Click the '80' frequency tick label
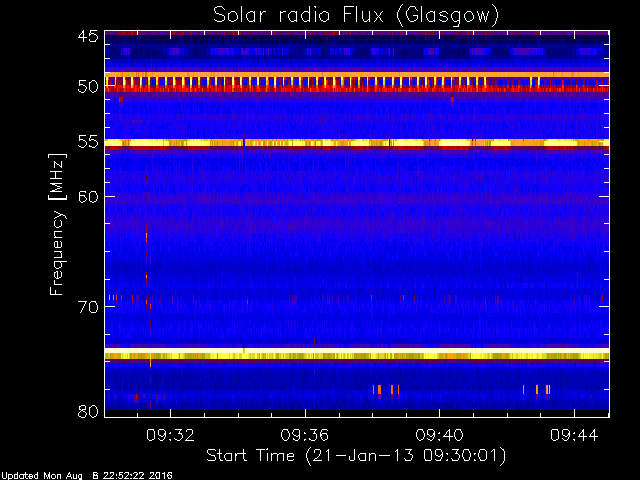The height and width of the screenshot is (480, 640). point(88,411)
